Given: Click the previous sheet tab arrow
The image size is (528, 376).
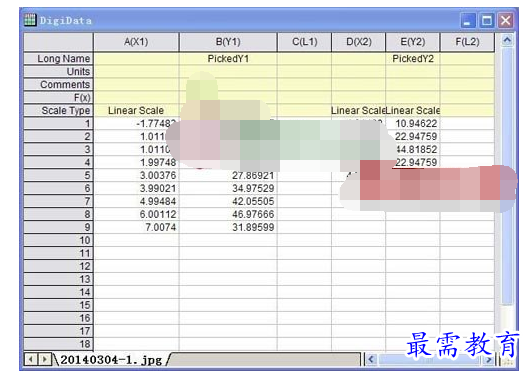Looking at the screenshot, I should coord(31,360).
